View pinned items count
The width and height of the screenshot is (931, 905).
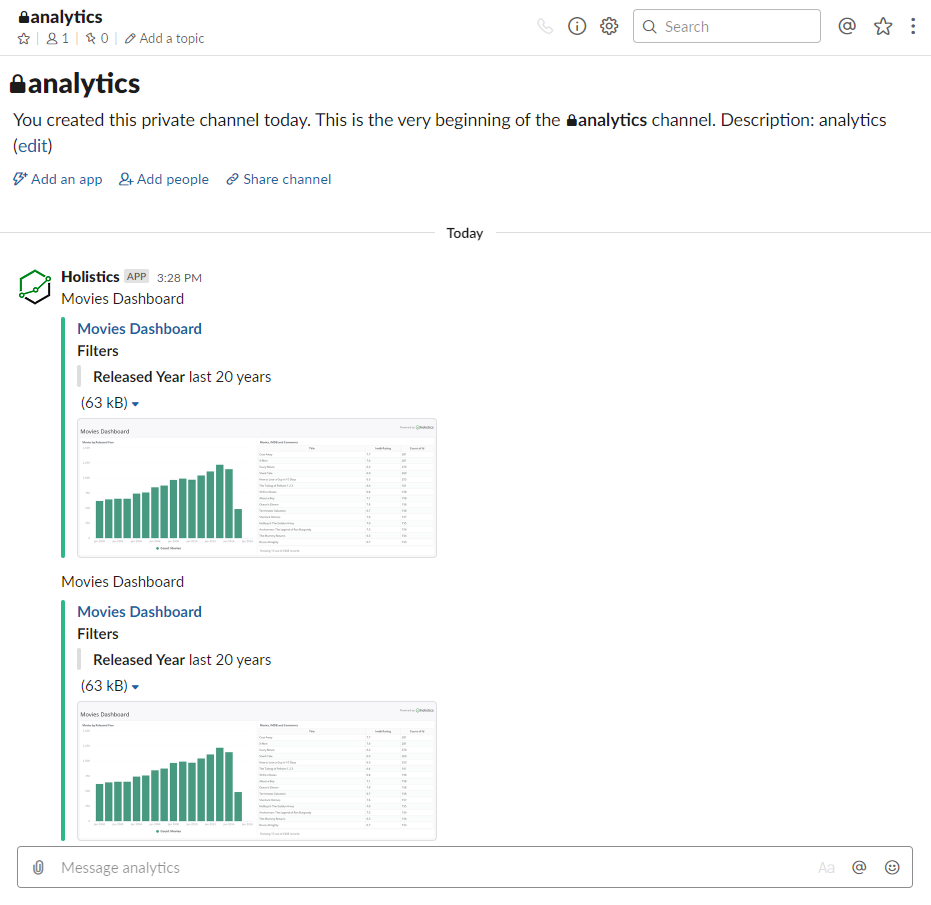point(97,39)
